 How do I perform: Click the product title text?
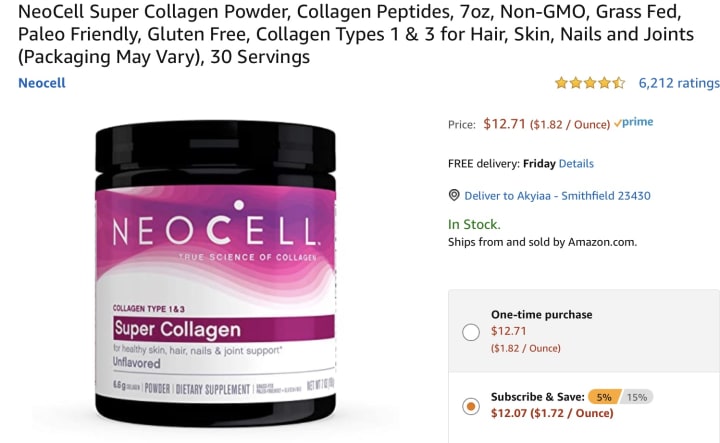coord(356,34)
